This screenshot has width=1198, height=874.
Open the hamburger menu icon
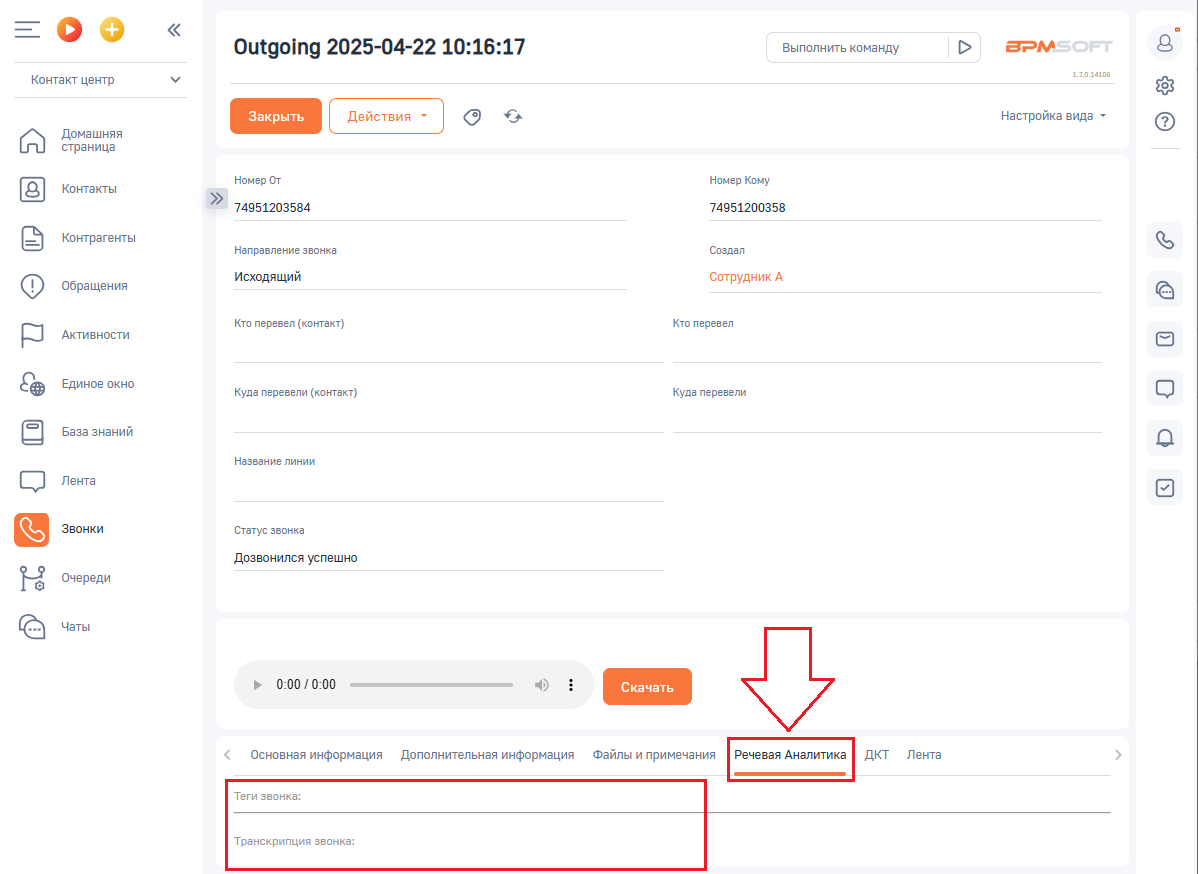(27, 30)
